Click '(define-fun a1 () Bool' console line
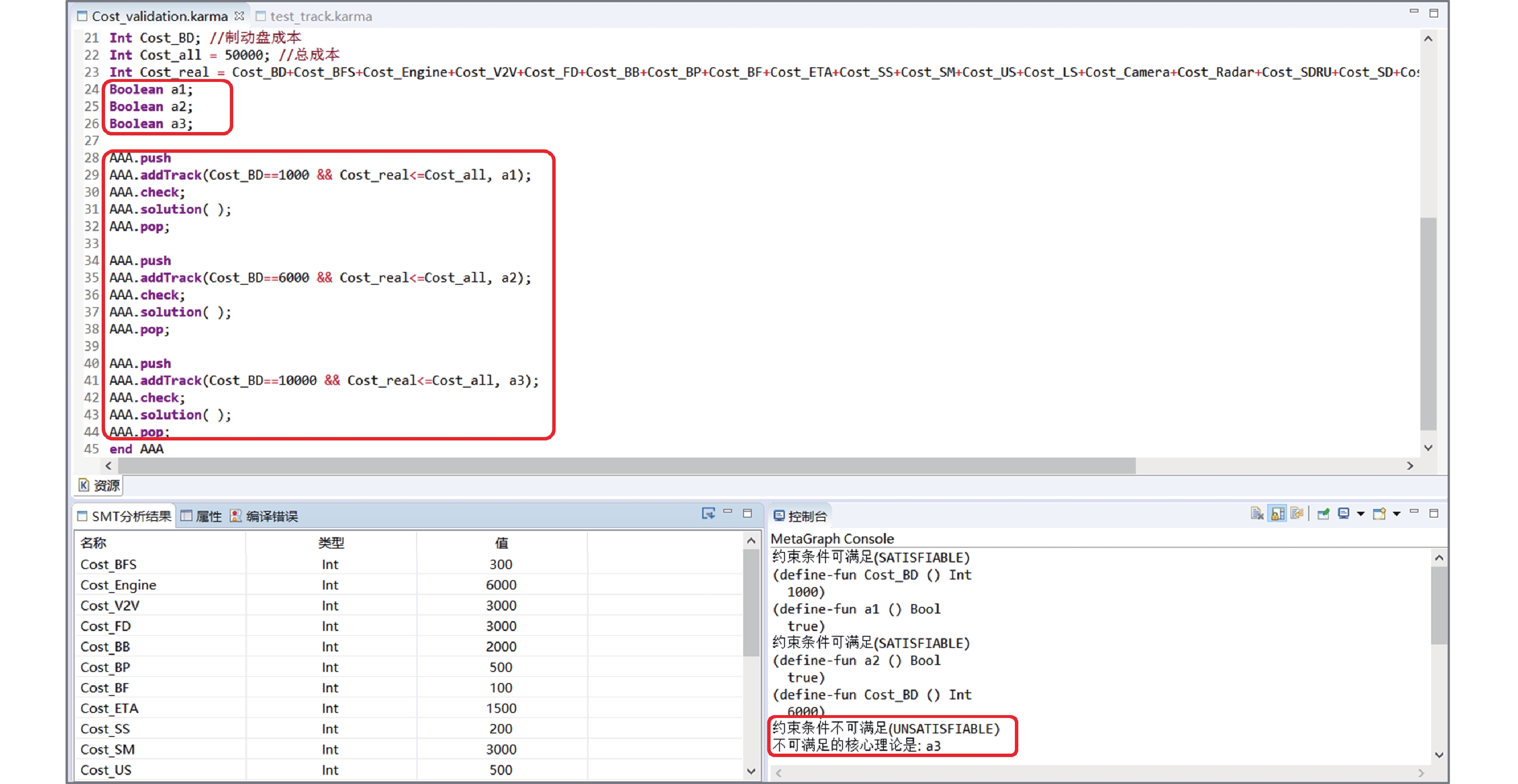The height and width of the screenshot is (784, 1518). [856, 609]
